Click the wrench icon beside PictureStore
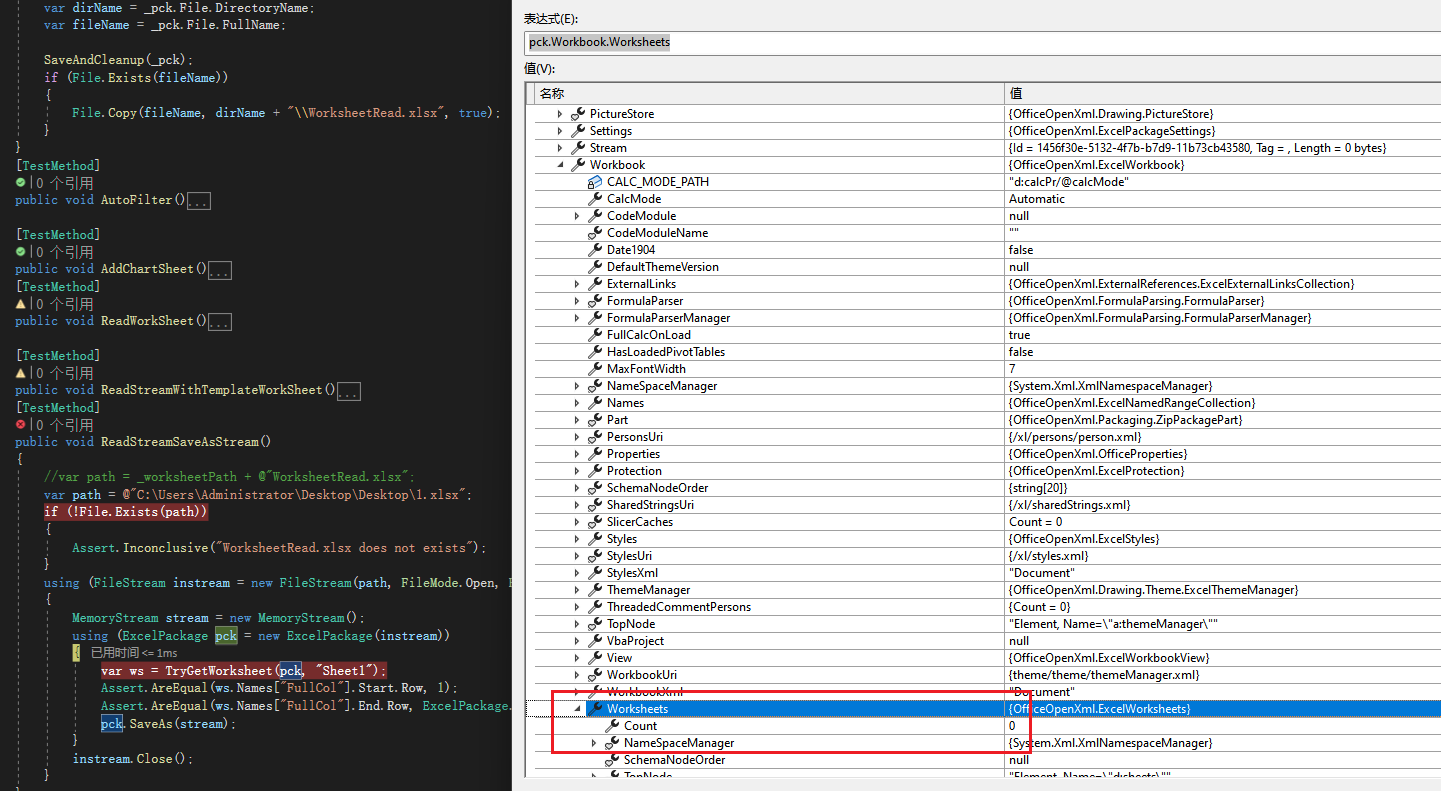The width and height of the screenshot is (1441, 791). click(x=577, y=113)
